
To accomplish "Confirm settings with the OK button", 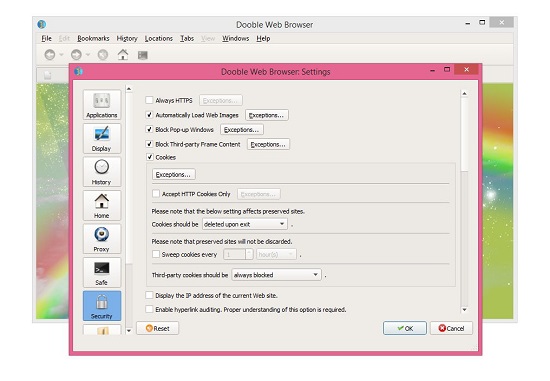I will coord(405,328).
